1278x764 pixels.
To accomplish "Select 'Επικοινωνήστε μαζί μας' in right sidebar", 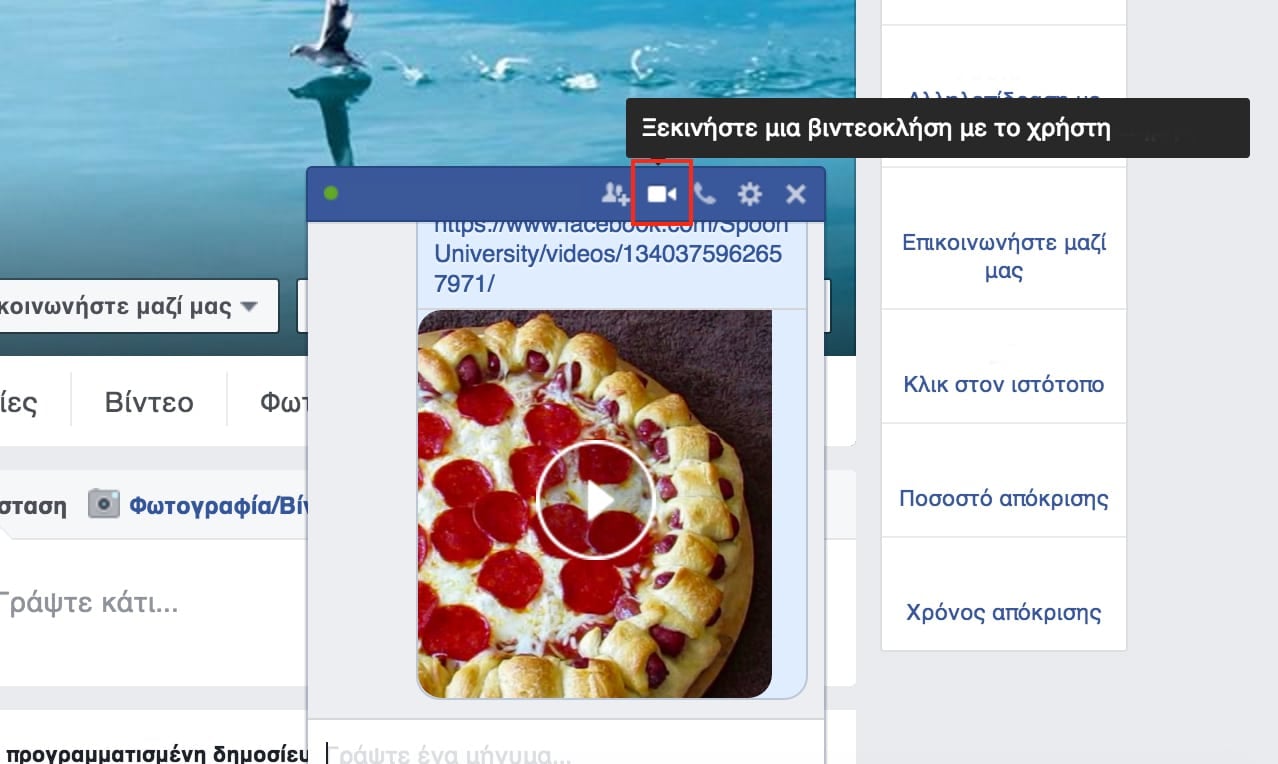I will [x=1004, y=256].
